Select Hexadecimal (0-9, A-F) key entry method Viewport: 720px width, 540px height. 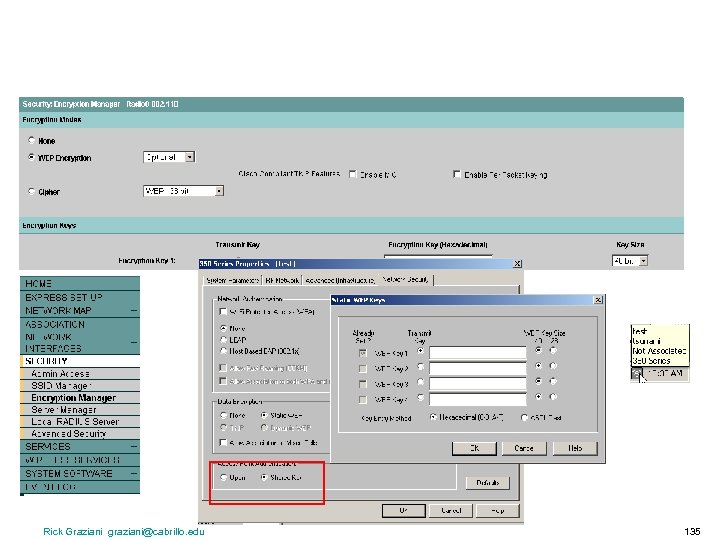pyautogui.click(x=433, y=417)
